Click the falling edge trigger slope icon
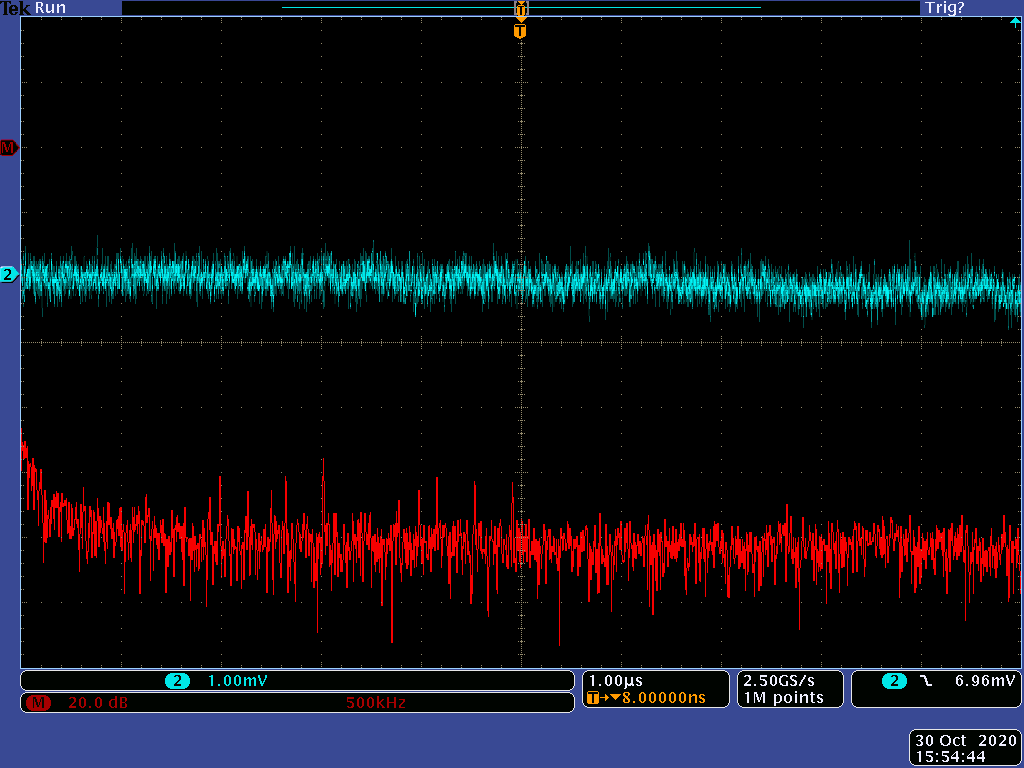 [x=925, y=681]
